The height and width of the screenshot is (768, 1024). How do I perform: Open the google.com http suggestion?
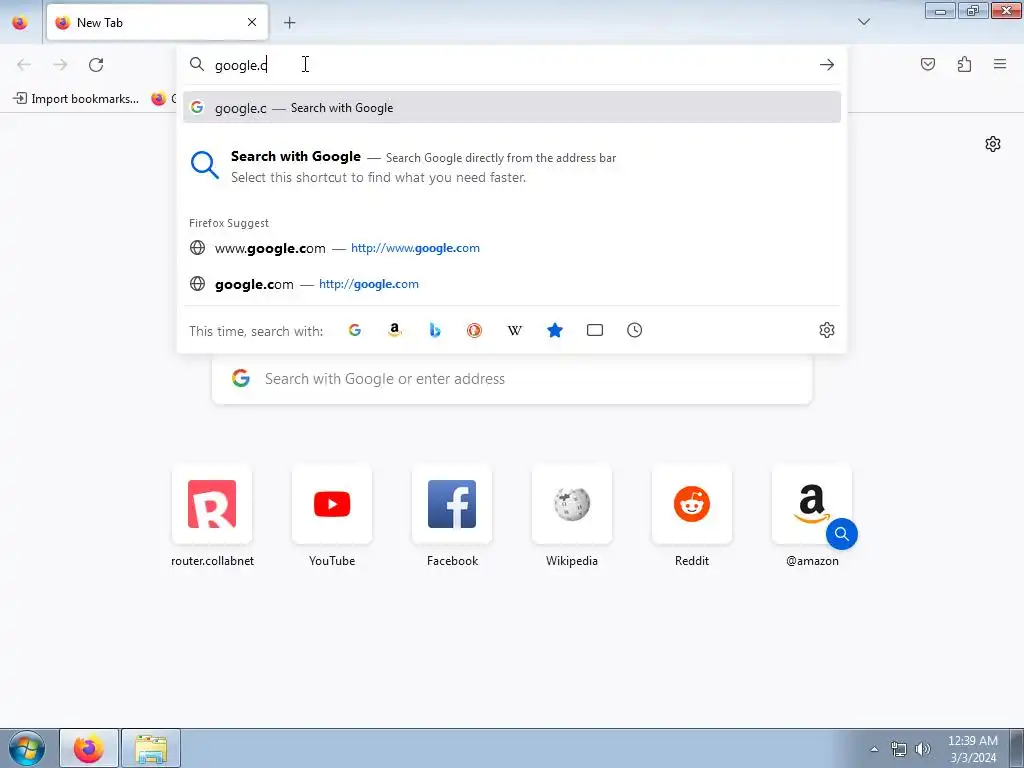click(x=512, y=284)
